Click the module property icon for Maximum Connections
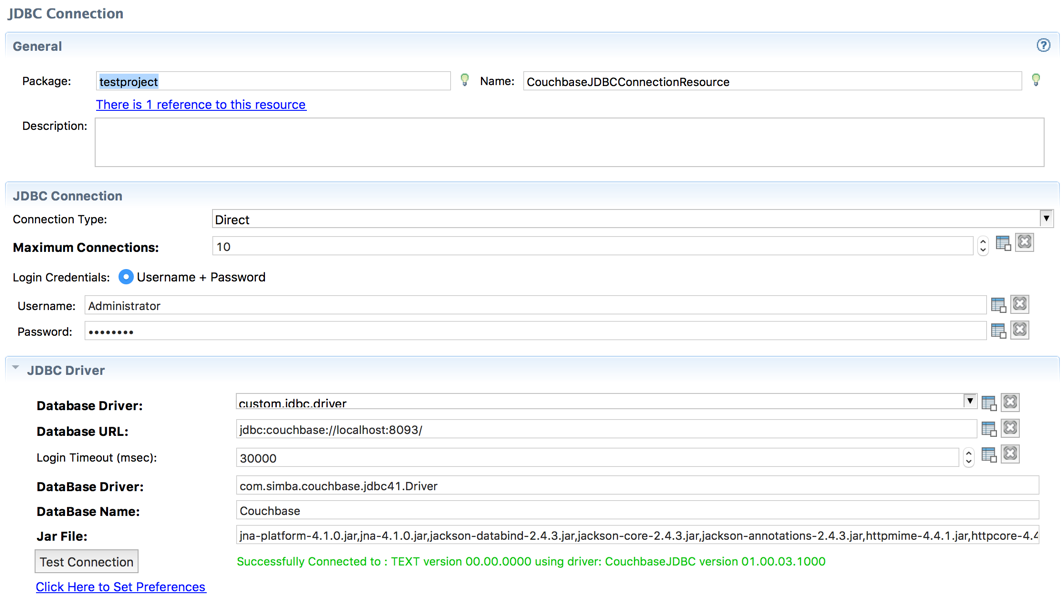Screen dimensions: 1063x602 point(1004,241)
